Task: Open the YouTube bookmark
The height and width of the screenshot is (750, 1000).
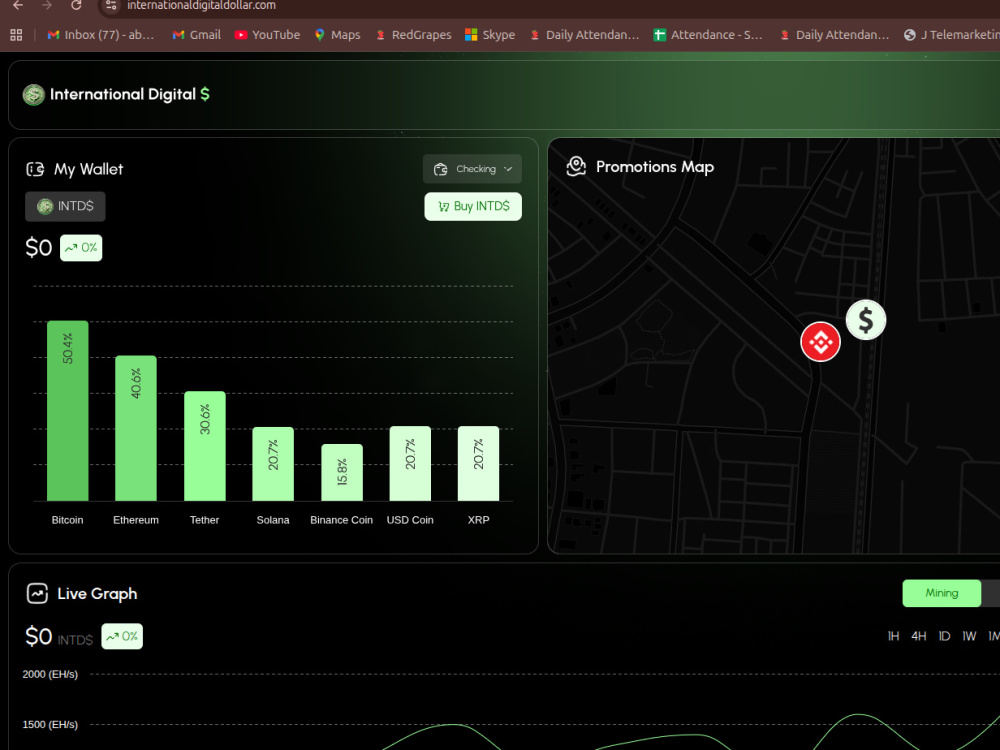Action: point(267,35)
